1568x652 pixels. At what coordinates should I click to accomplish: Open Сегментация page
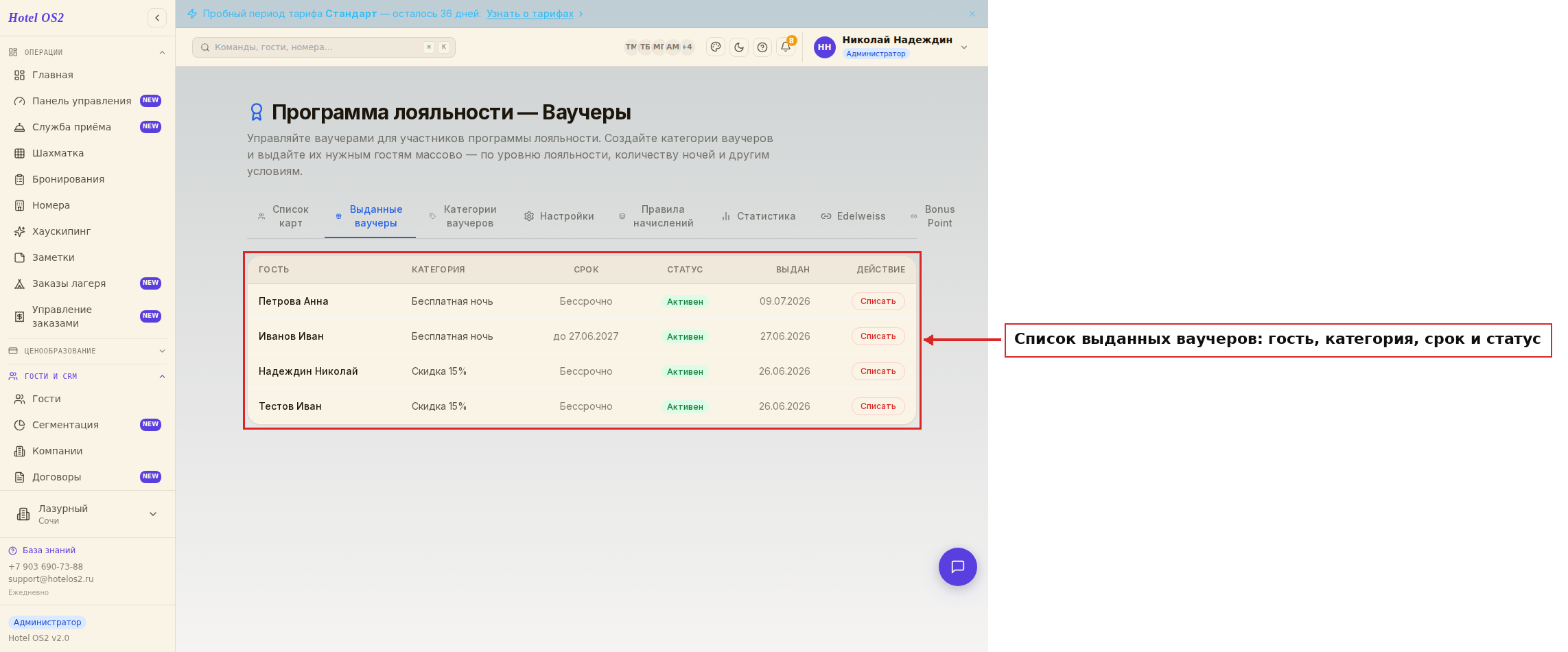coord(87,425)
